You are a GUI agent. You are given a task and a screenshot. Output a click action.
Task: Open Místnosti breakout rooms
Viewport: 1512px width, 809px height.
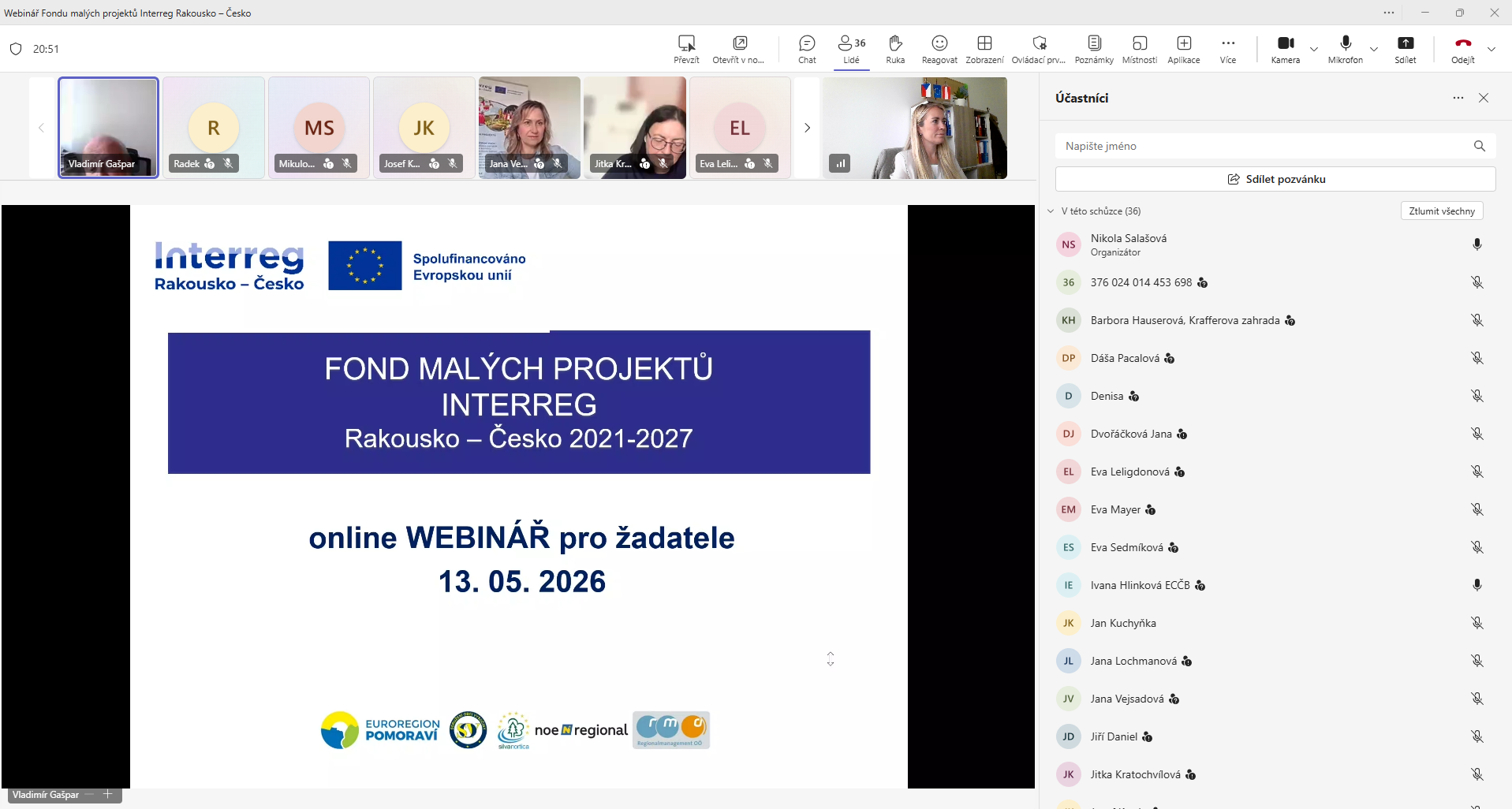point(1140,49)
